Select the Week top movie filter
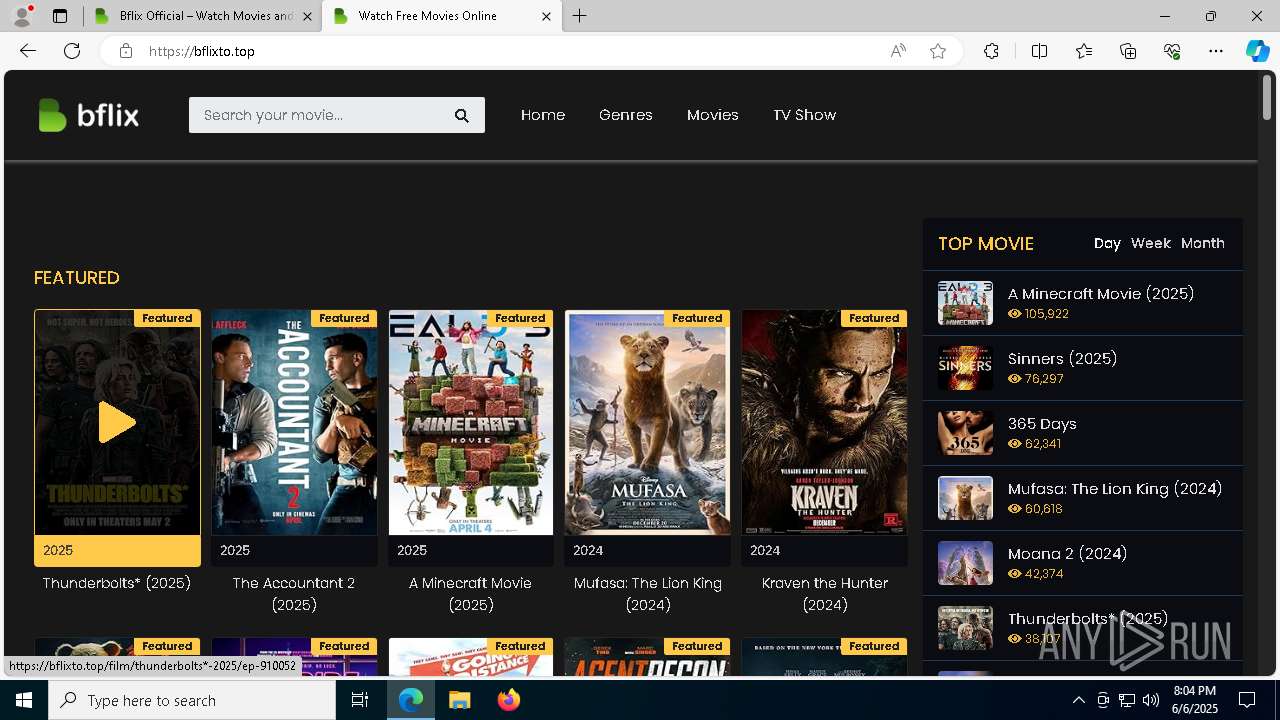1280x720 pixels. (x=1151, y=243)
